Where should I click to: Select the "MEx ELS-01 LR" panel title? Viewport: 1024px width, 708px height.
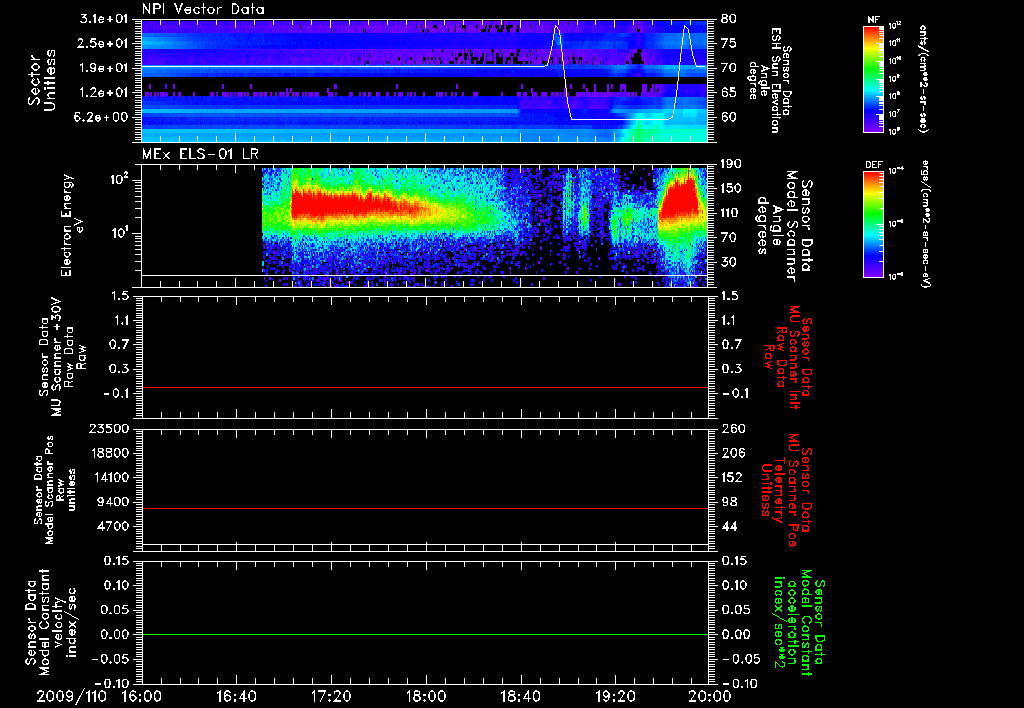(x=200, y=155)
